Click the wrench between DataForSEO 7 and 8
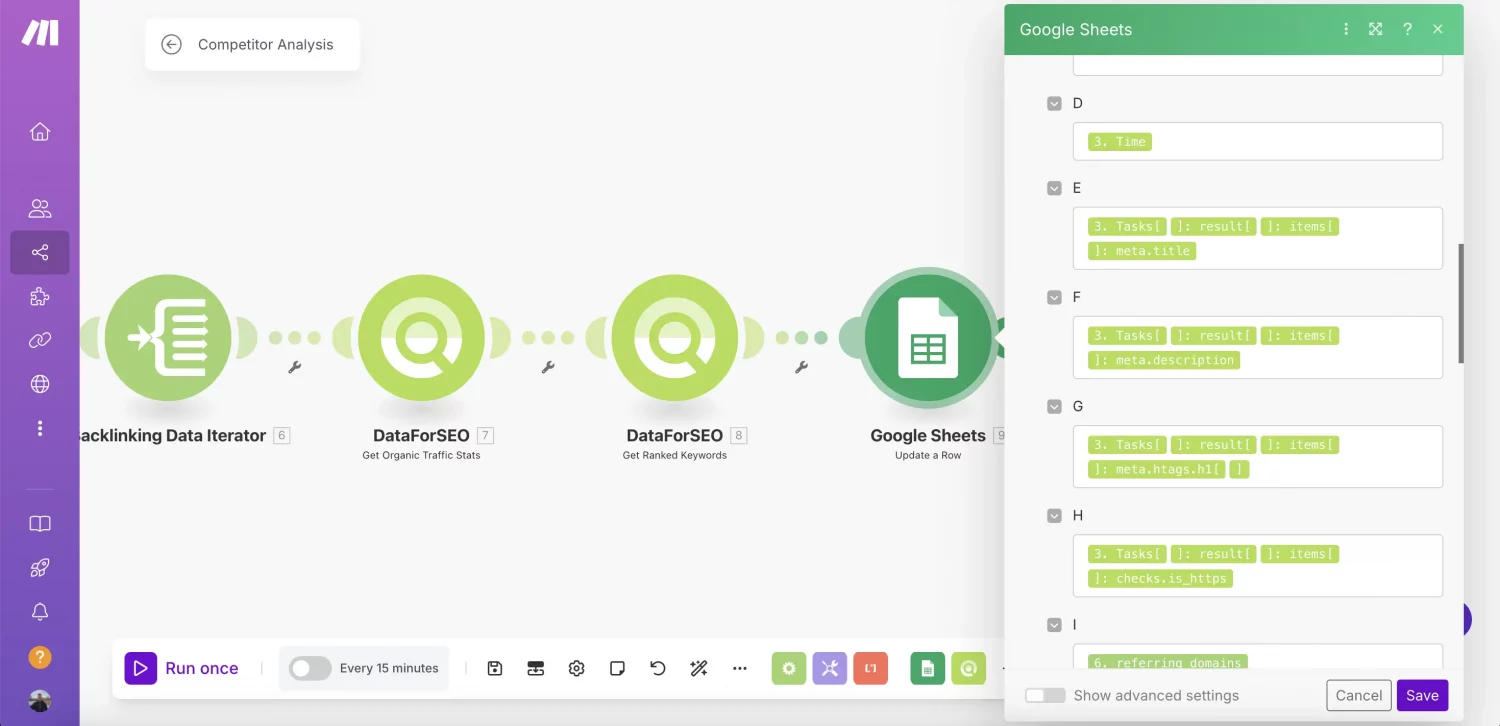Image resolution: width=1500 pixels, height=726 pixels. pos(548,367)
